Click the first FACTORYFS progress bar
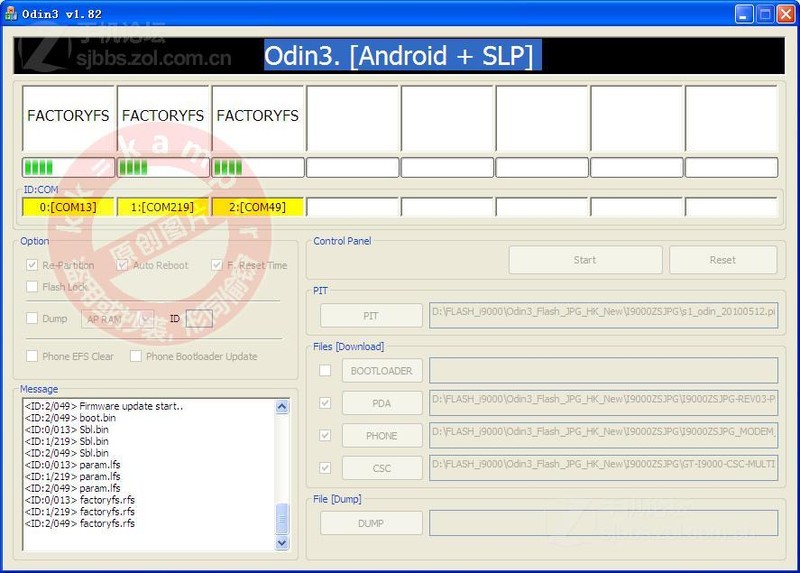The image size is (800, 573). pyautogui.click(x=69, y=167)
